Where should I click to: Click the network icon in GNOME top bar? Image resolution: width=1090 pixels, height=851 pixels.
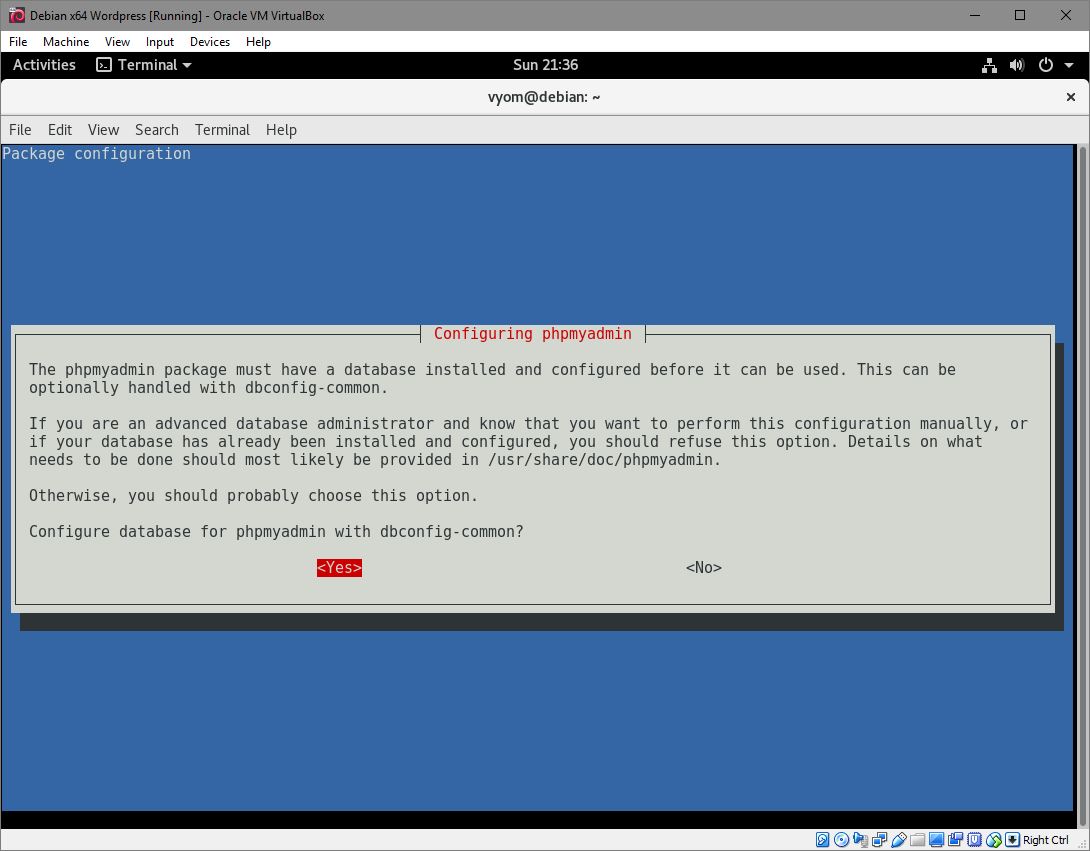989,65
